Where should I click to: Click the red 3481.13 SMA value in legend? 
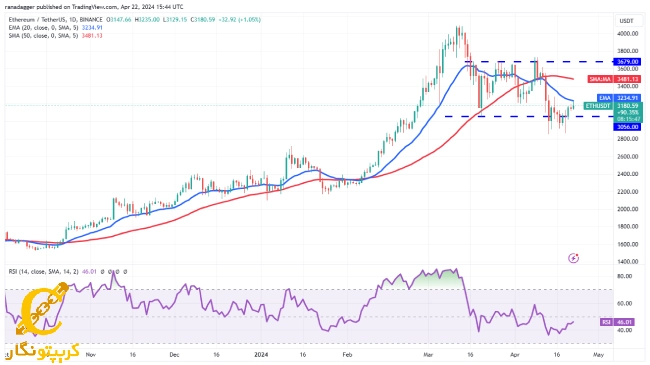click(x=92, y=36)
